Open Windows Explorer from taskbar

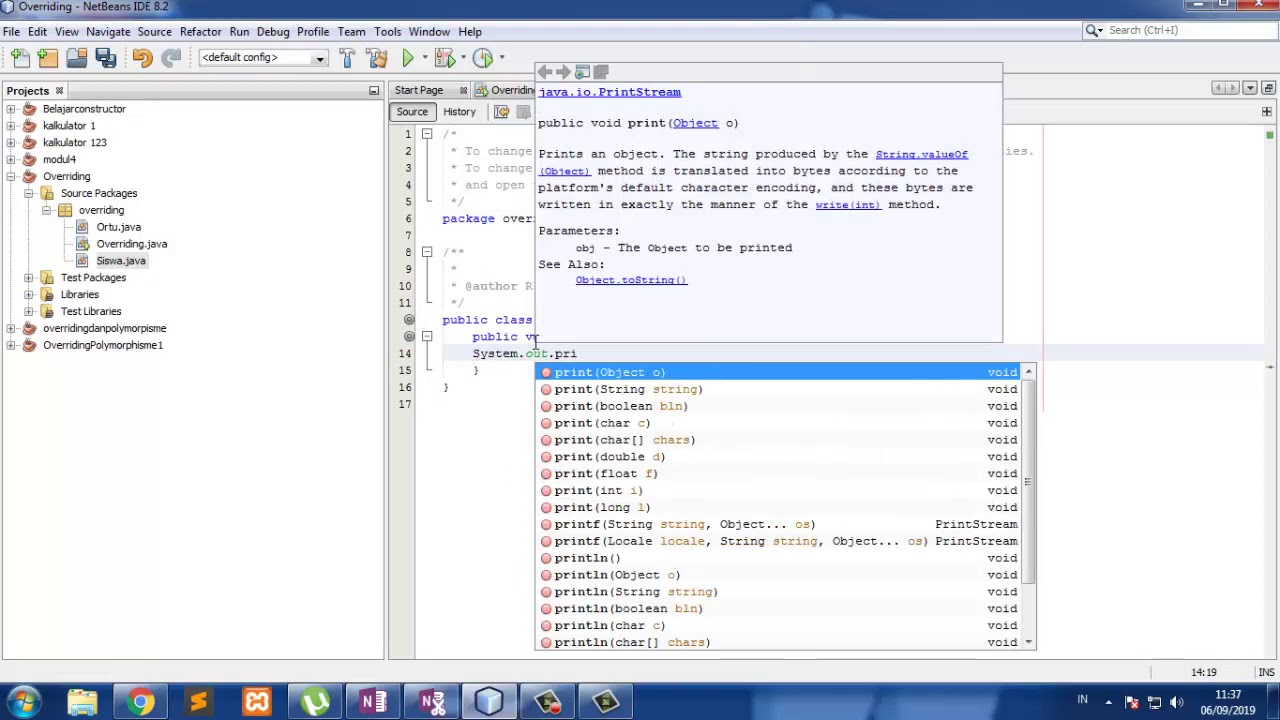pyautogui.click(x=83, y=702)
